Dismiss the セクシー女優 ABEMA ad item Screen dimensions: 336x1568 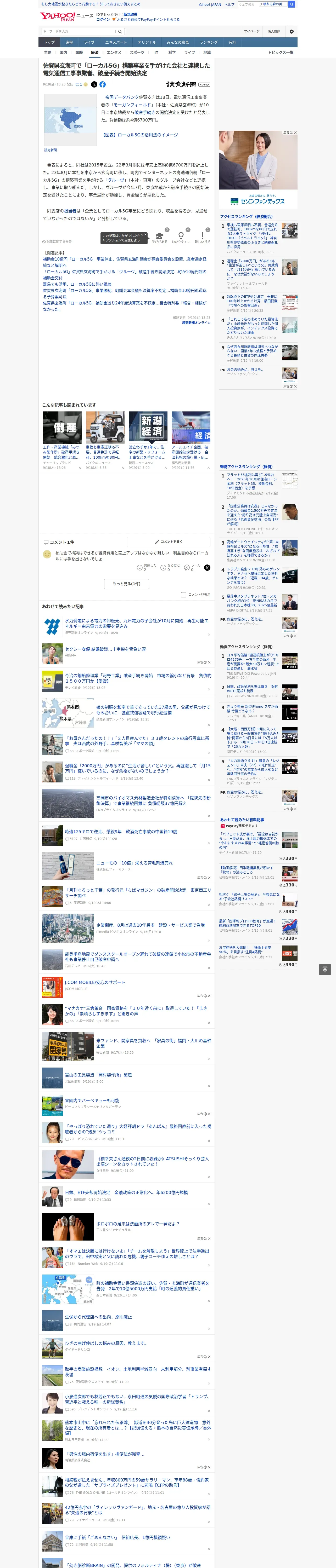(209, 662)
